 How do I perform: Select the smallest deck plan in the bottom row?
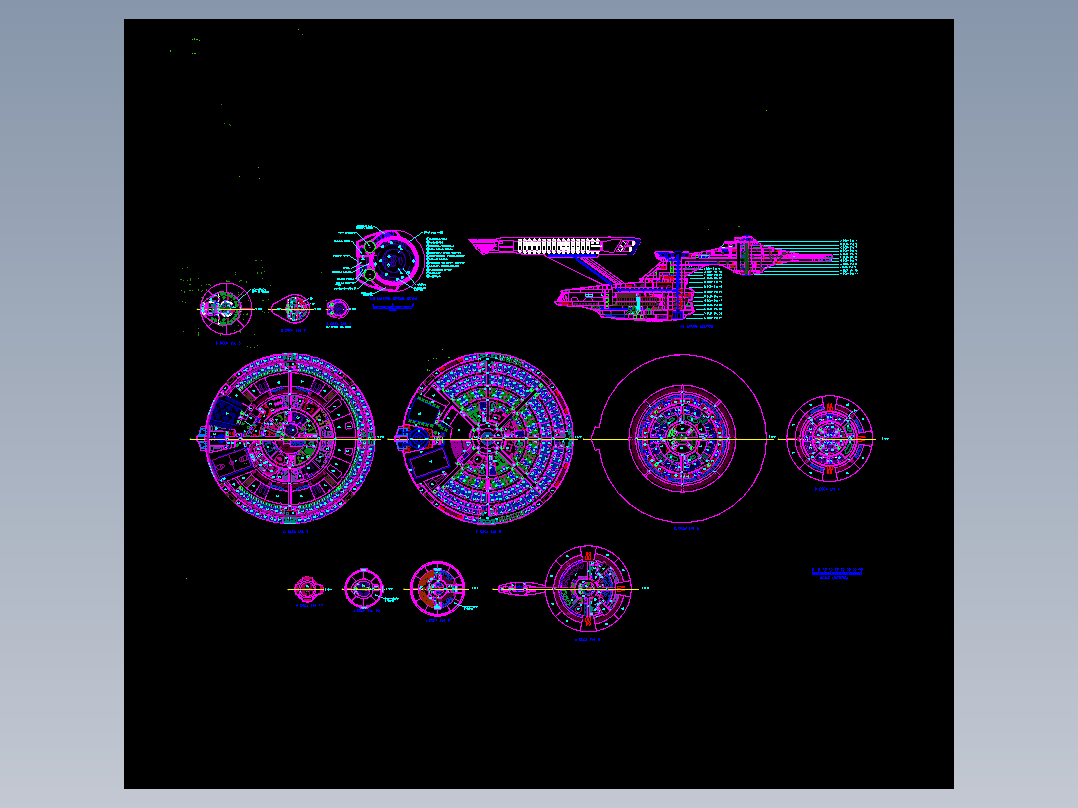309,589
